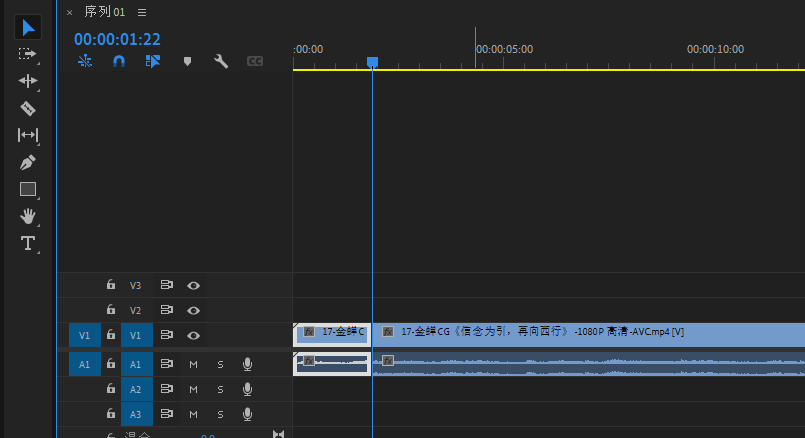This screenshot has width=805, height=438.
Task: Click the 00:00:01:22 playhead timecode
Action: 117,39
